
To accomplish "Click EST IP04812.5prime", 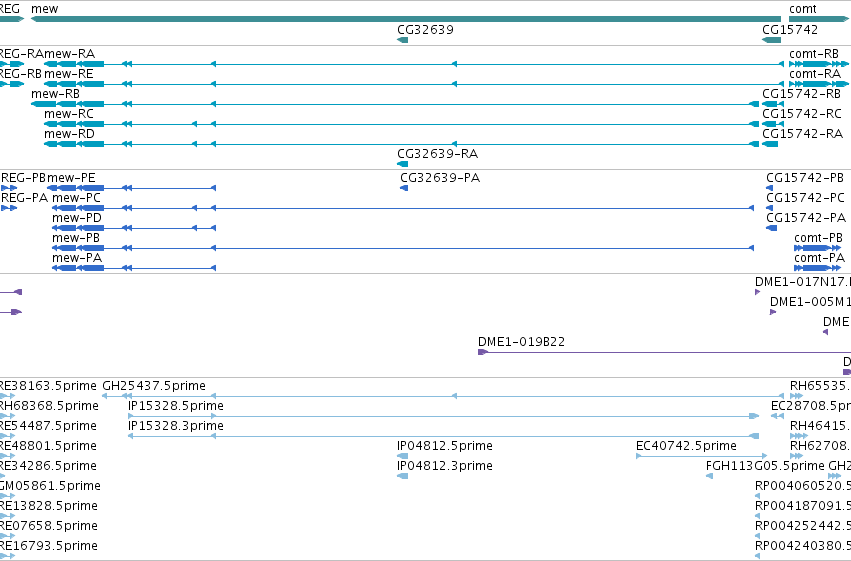I will point(403,456).
